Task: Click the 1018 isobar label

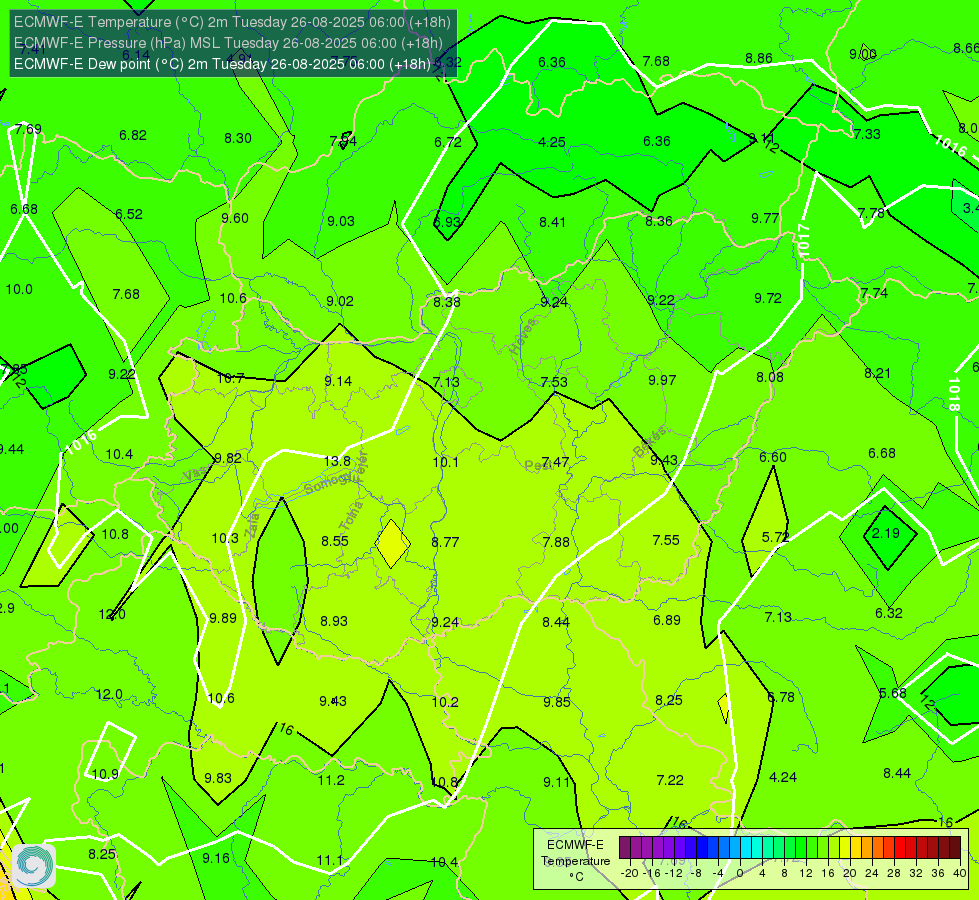Action: pos(953,394)
